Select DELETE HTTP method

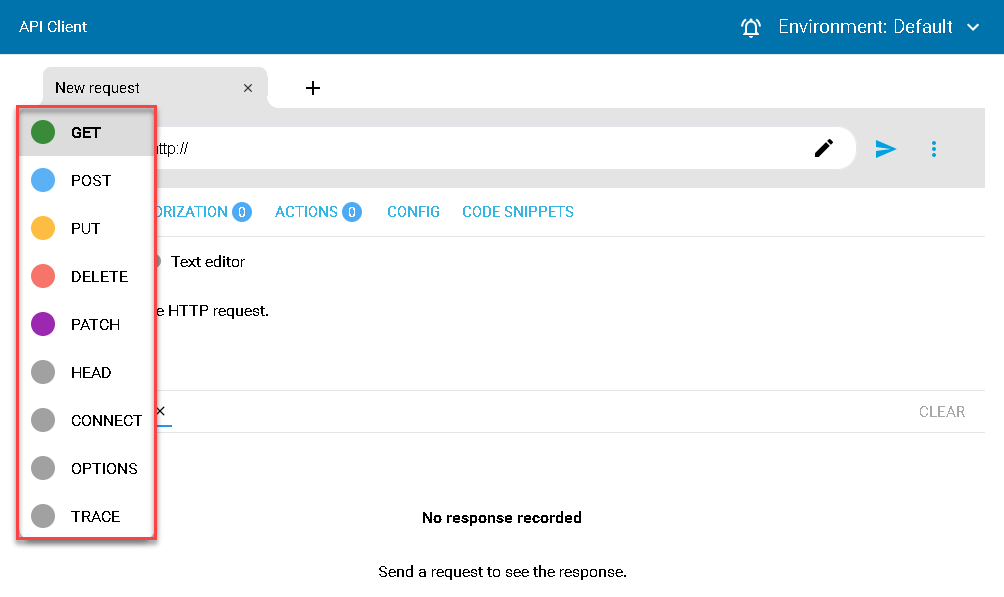pyautogui.click(x=86, y=276)
